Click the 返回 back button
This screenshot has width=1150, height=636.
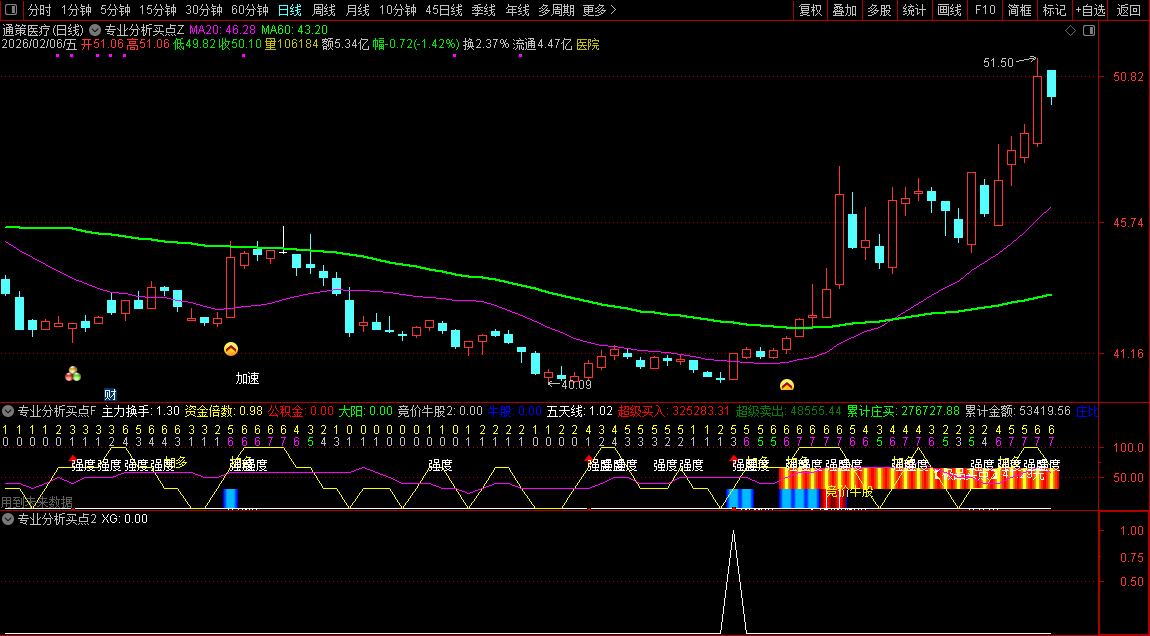pos(1129,10)
